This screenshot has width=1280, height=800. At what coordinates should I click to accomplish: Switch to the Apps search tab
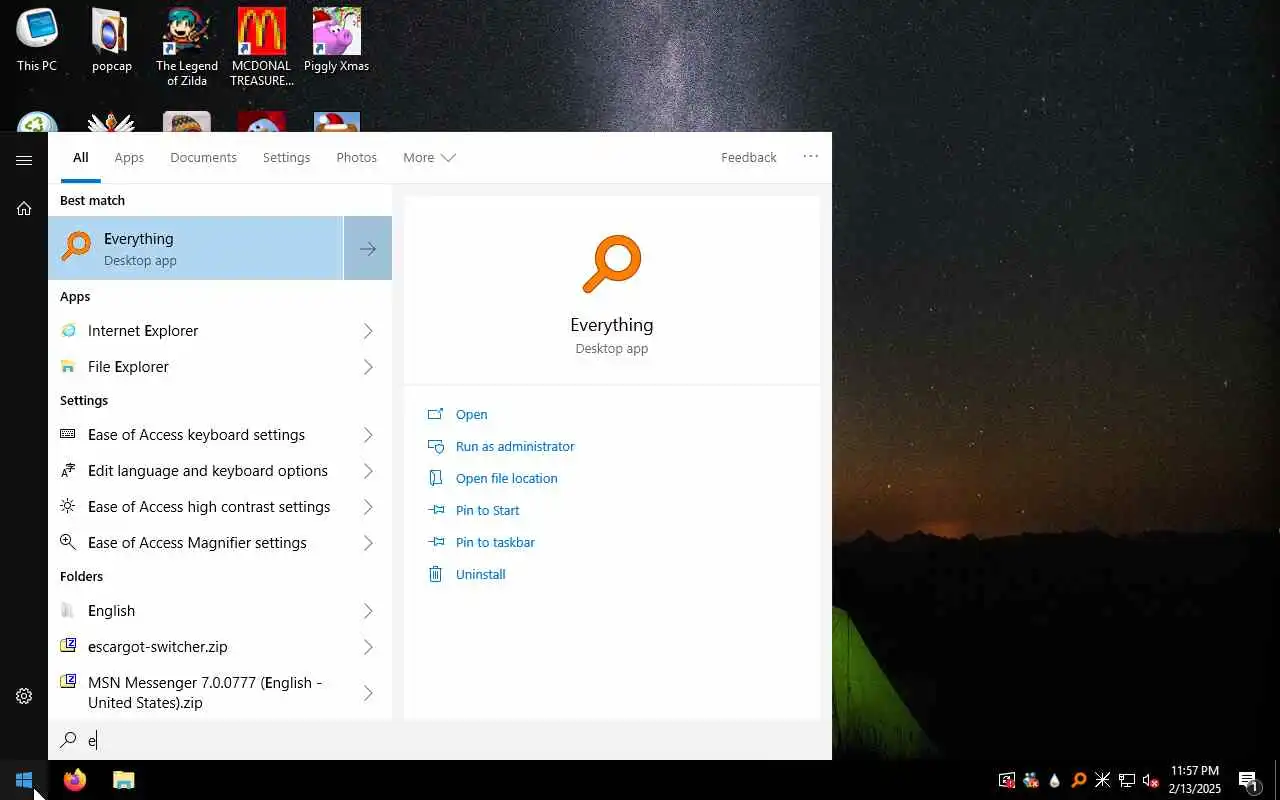tap(129, 158)
